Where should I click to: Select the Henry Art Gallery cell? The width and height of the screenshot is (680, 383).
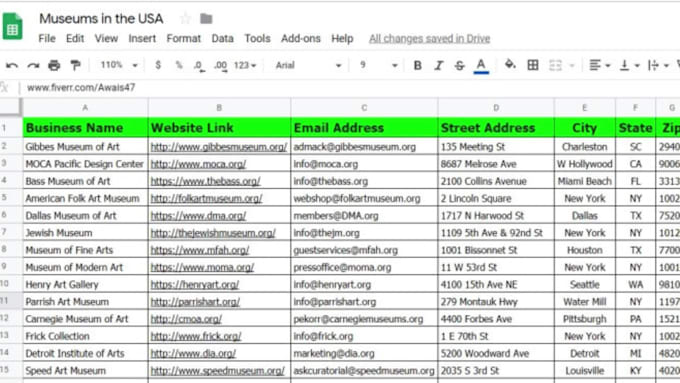point(85,285)
